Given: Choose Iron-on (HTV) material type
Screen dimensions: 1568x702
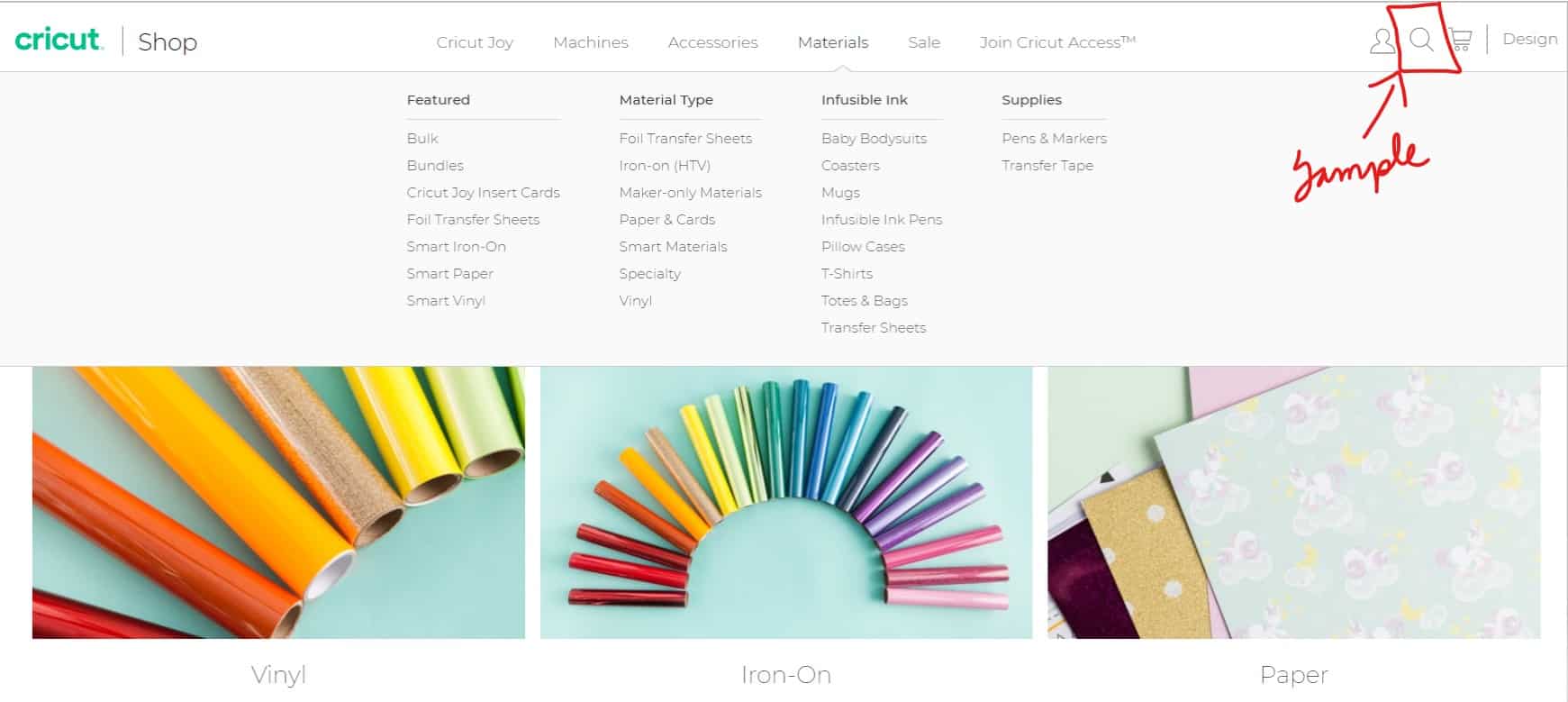Looking at the screenshot, I should click(x=665, y=166).
